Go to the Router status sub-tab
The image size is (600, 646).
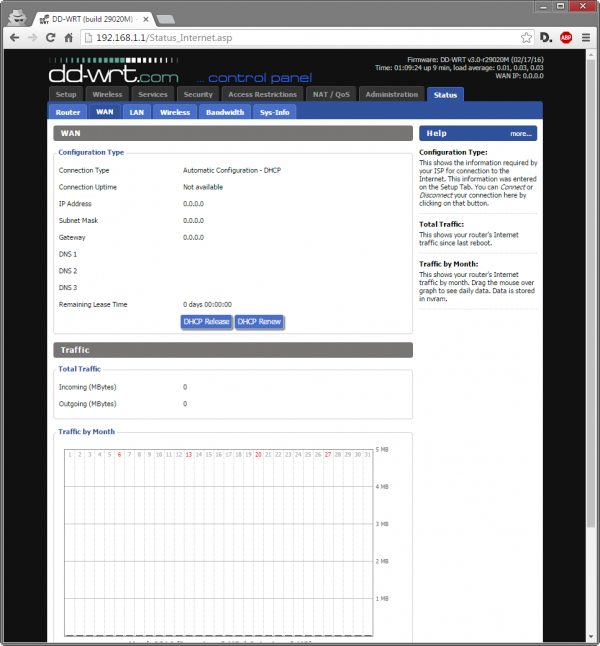click(x=68, y=112)
